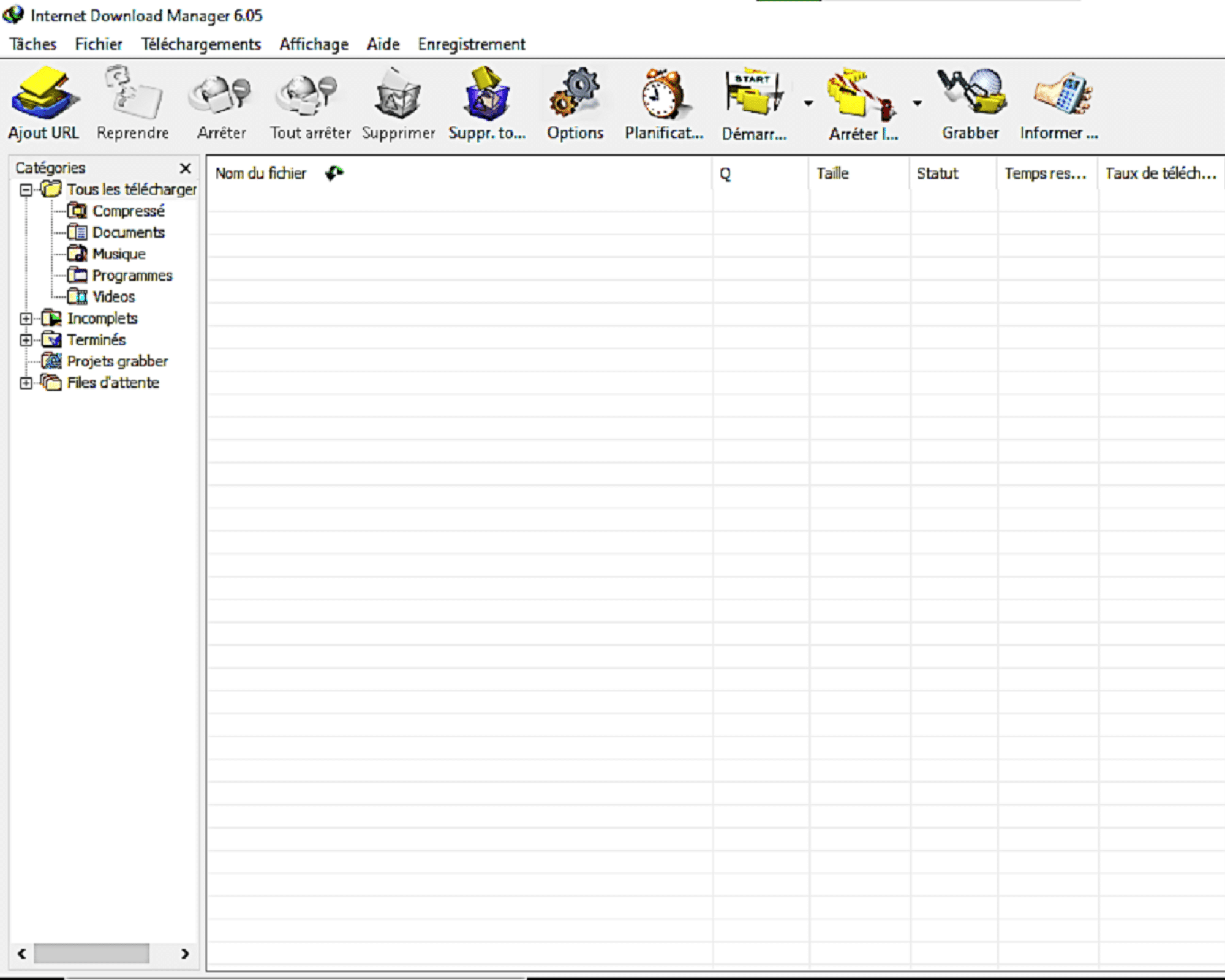Viewport: 1225px width, 980px height.
Task: Select the Incomplets folder label
Action: 102,318
